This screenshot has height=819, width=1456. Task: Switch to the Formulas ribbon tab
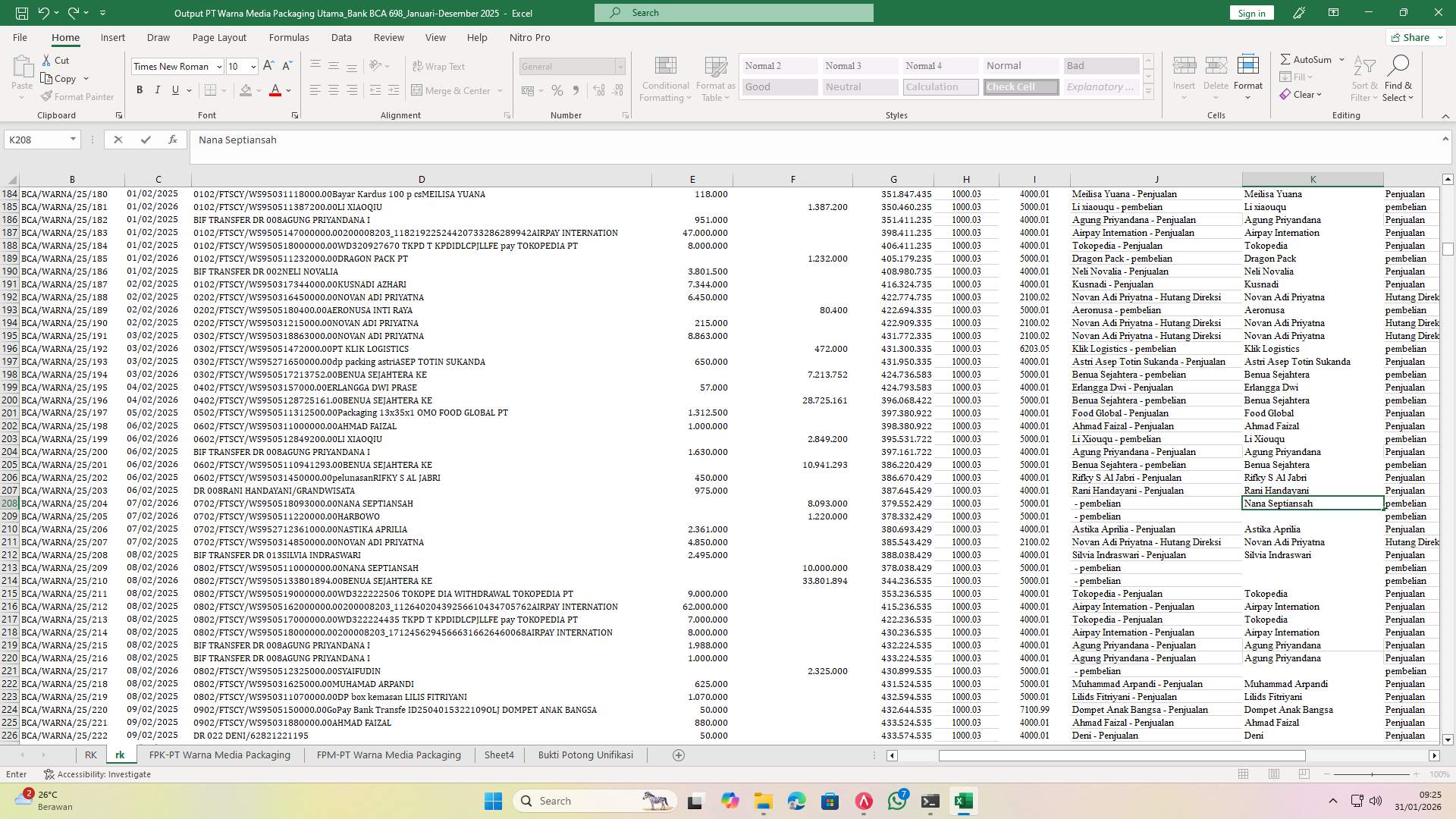[289, 37]
